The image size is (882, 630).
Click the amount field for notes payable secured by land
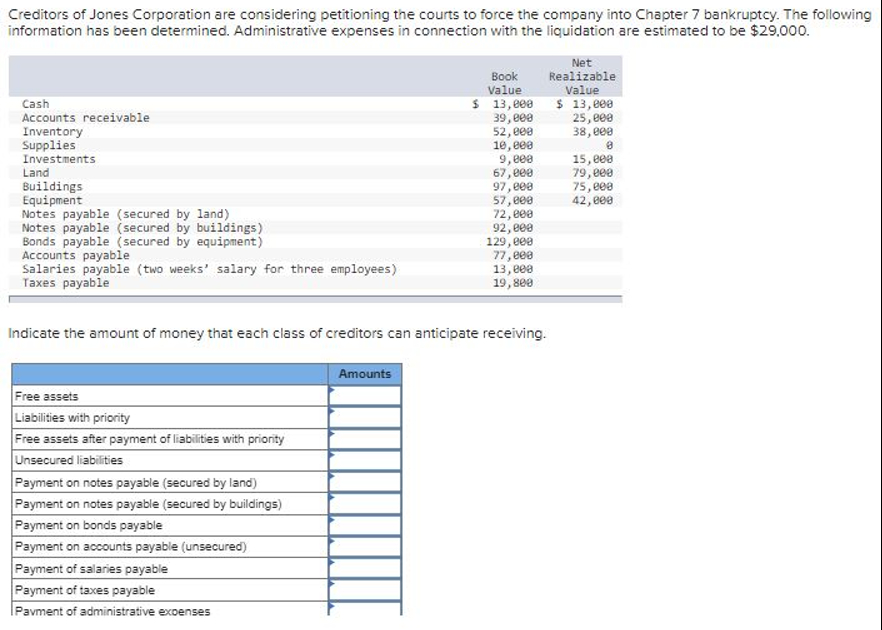click(364, 482)
